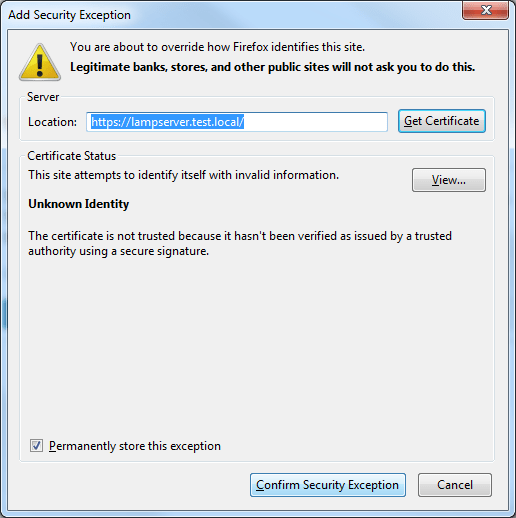Confirm Security Exception
Image resolution: width=516 pixels, height=518 pixels.
point(328,485)
